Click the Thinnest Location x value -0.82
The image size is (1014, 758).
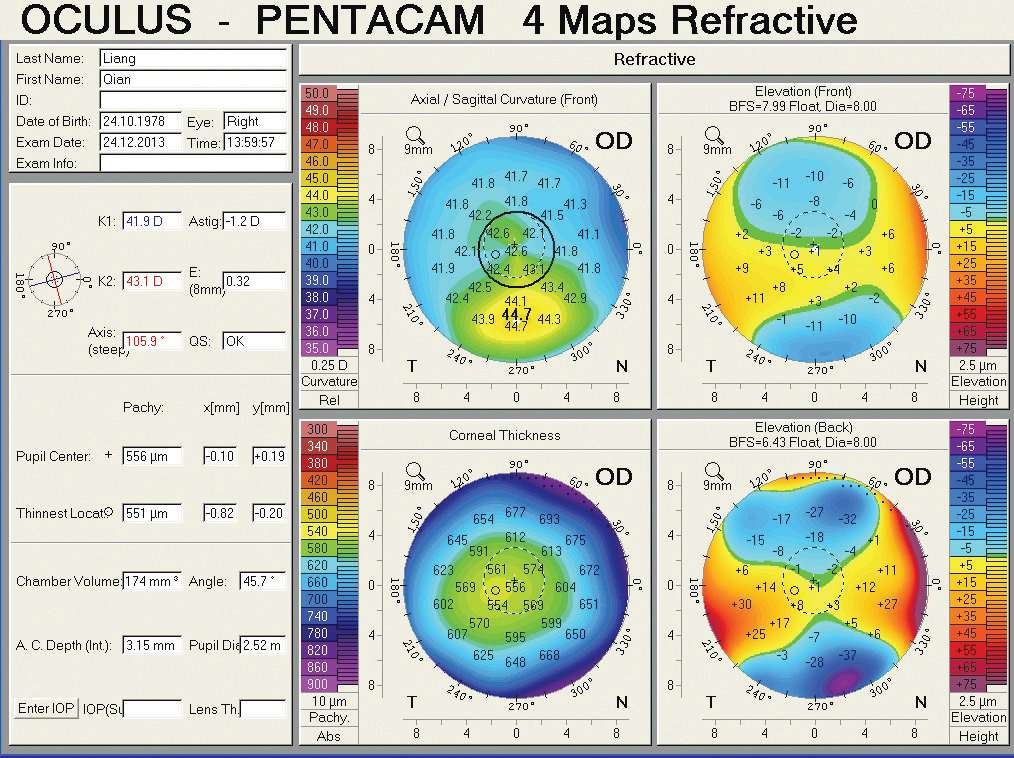(221, 514)
